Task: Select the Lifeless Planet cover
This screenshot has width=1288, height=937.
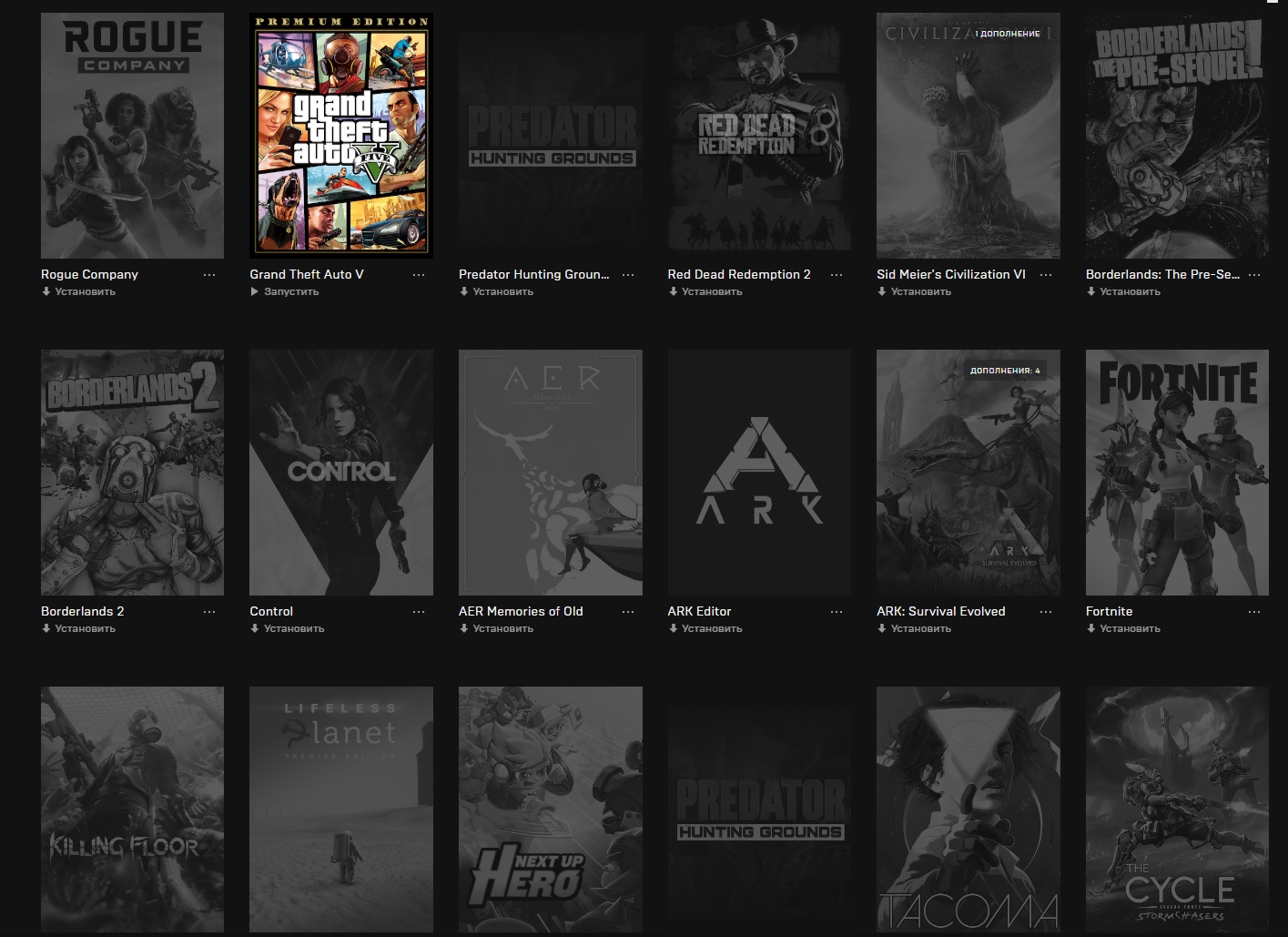Action: [341, 810]
